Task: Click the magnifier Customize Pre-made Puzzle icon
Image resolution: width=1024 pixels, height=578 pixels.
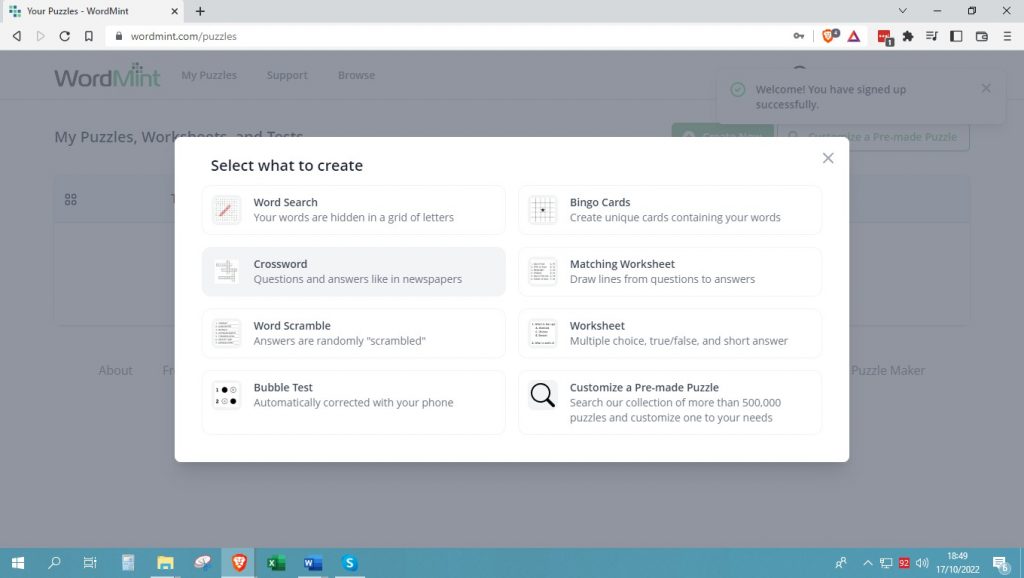Action: coord(542,395)
